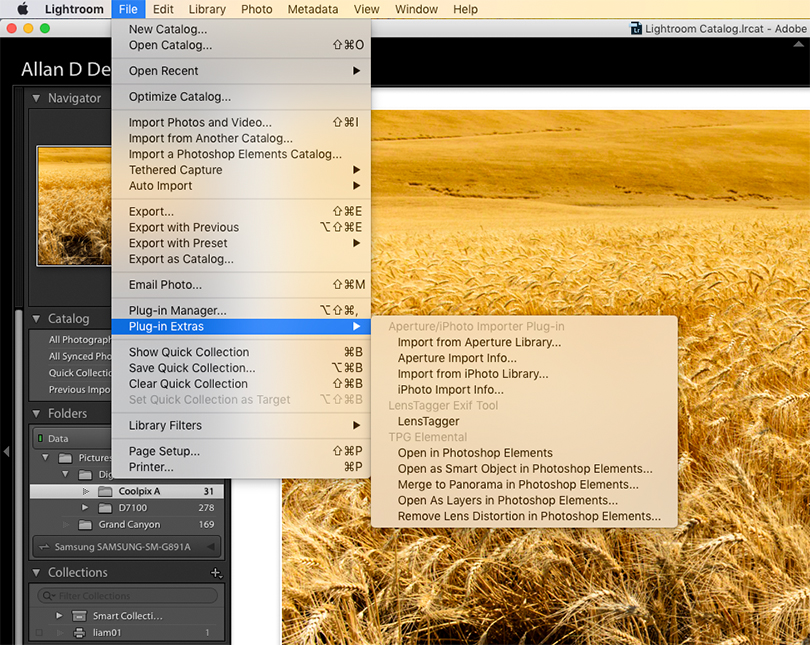Expand the D7100 folder arrow

click(85, 508)
